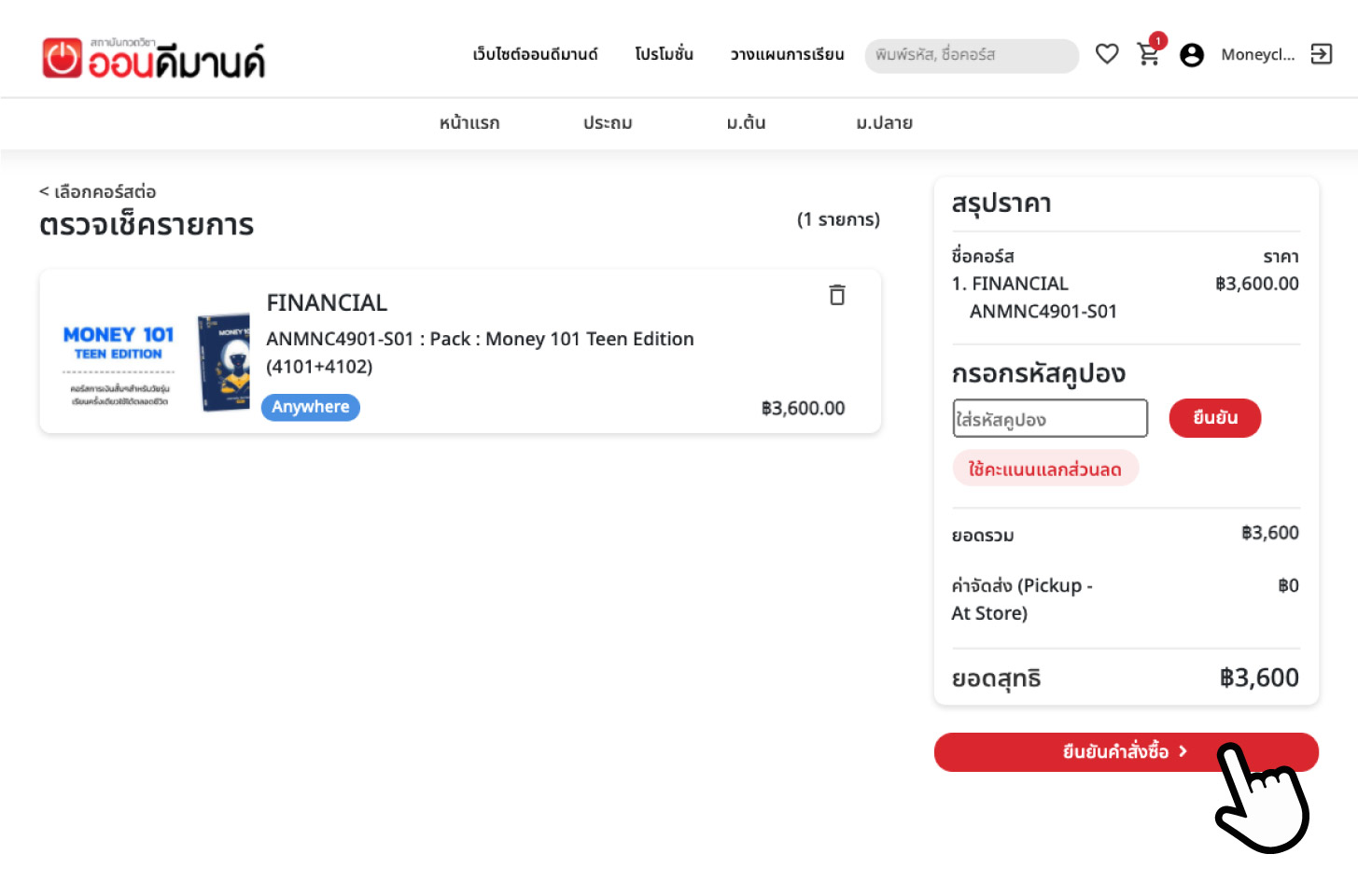Screen dimensions: 1358x896
Task: Focus the coupon code input field
Action: (1050, 419)
